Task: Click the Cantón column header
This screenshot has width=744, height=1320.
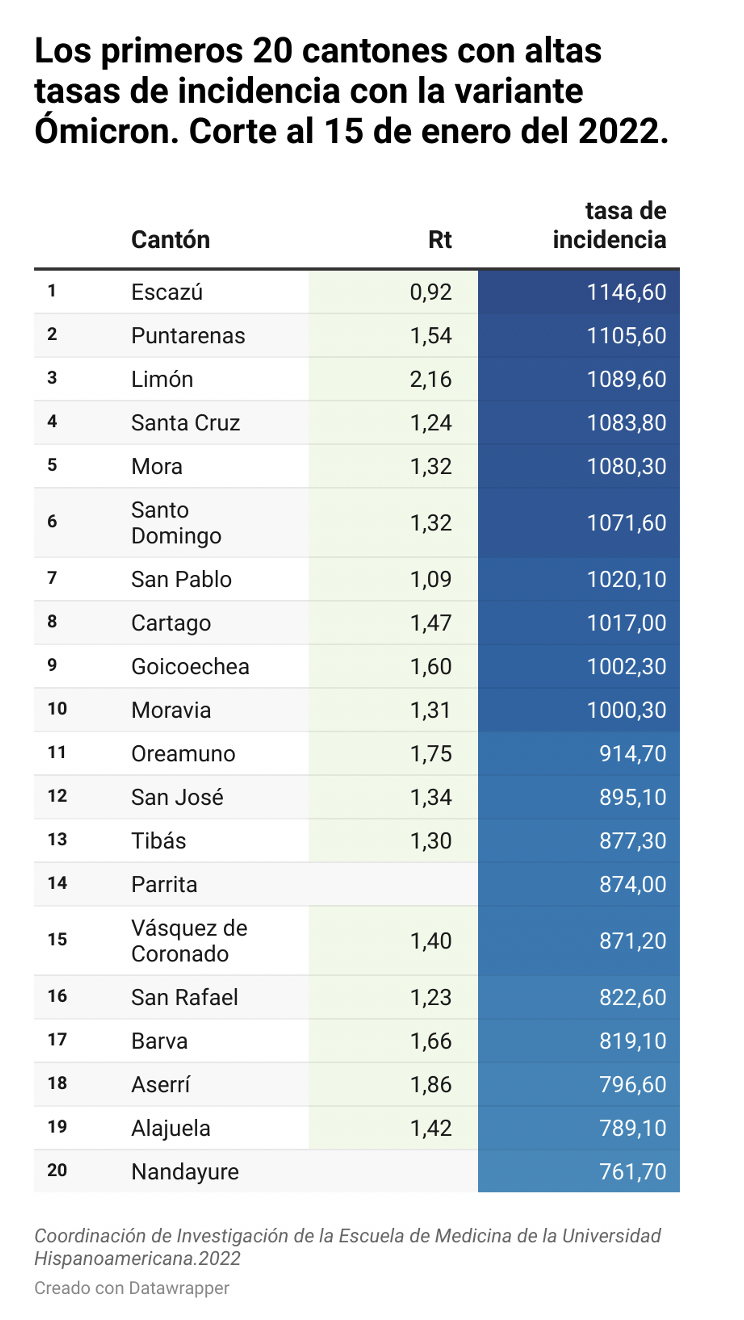Action: point(171,240)
